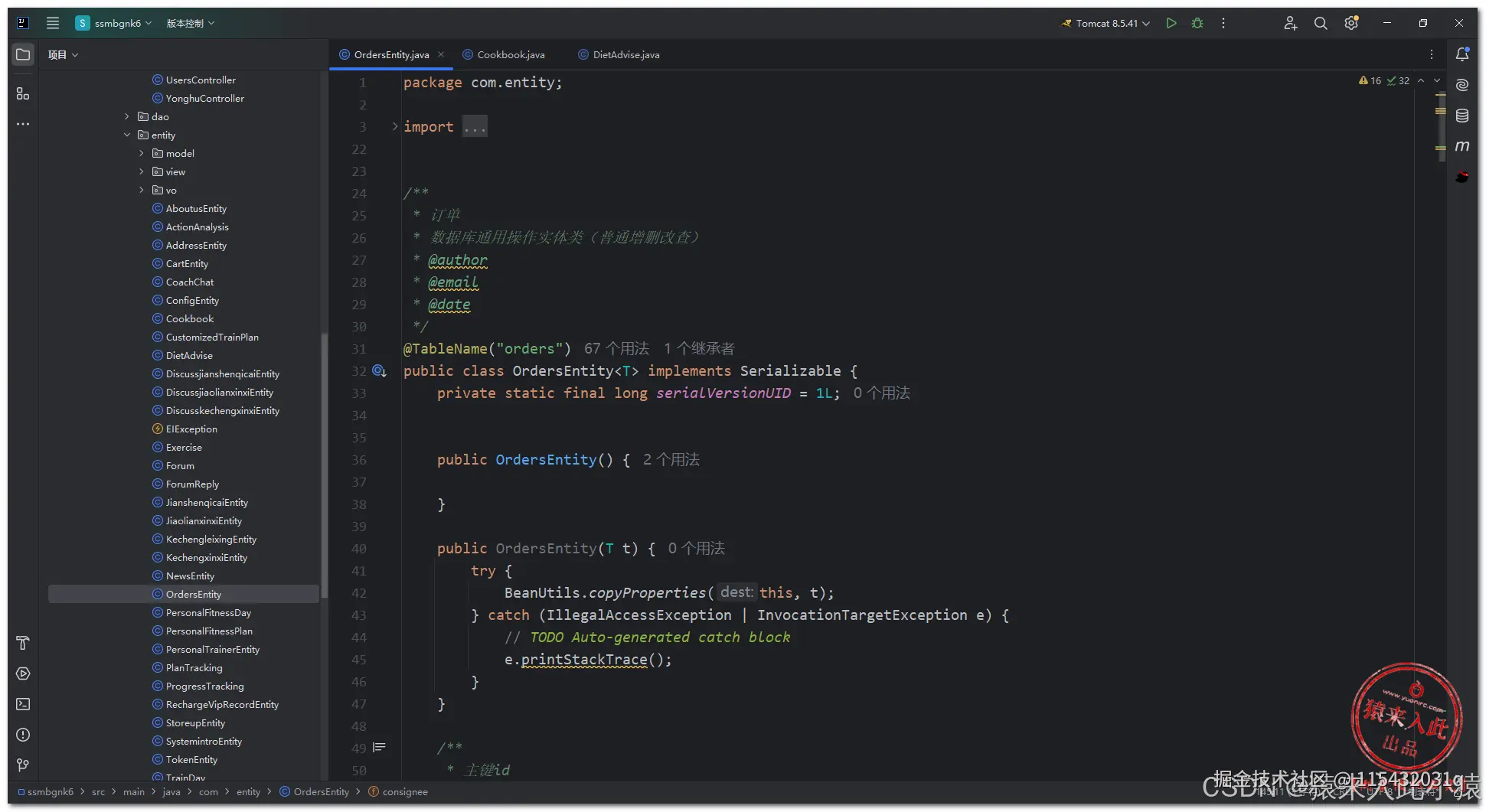Run the Tomcat 8.5.41 configuration
Viewport: 1486px width, 812px height.
pyautogui.click(x=1171, y=23)
